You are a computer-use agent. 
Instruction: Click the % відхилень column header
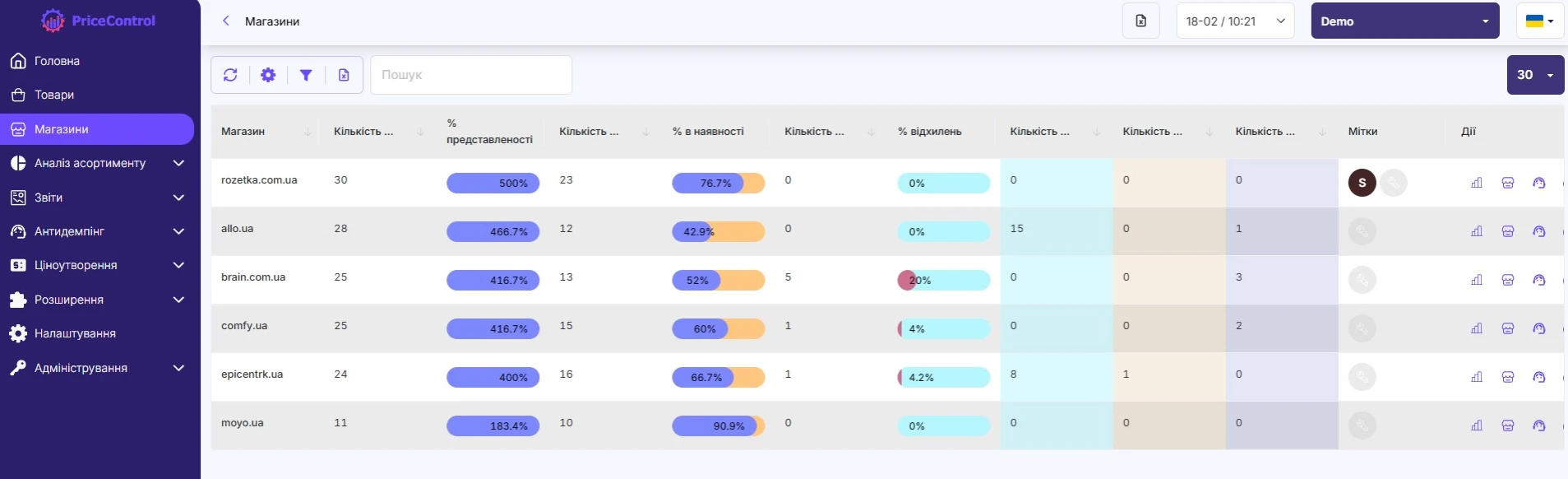click(929, 132)
